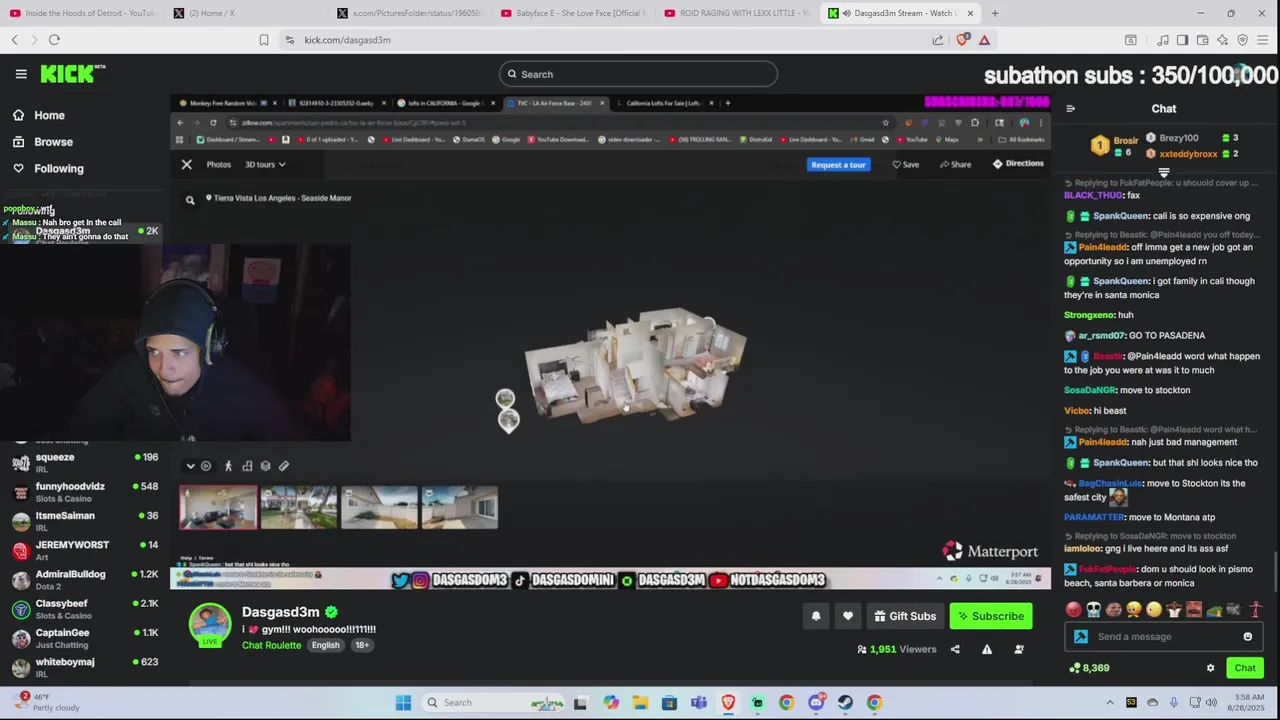Go back with browser back arrow
The width and height of the screenshot is (1280, 720).
pyautogui.click(x=15, y=40)
